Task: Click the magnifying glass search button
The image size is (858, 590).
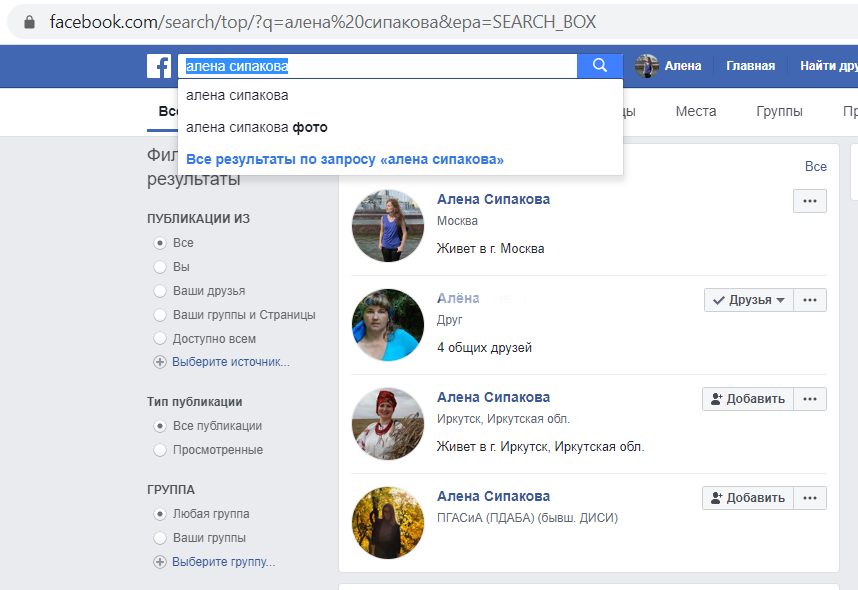Action: [x=600, y=66]
